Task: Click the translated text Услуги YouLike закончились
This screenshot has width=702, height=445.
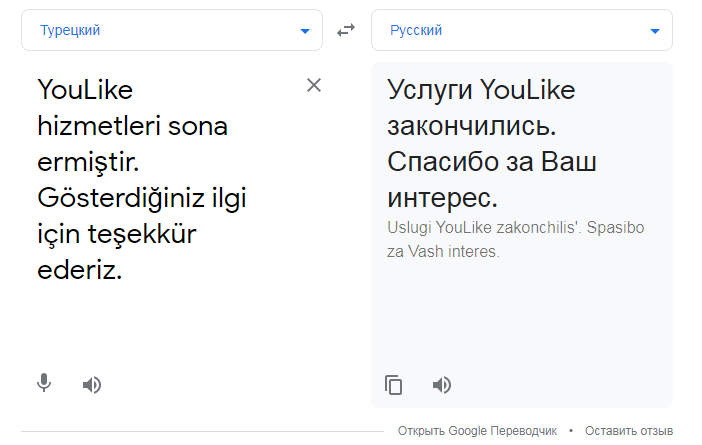Action: [480, 108]
